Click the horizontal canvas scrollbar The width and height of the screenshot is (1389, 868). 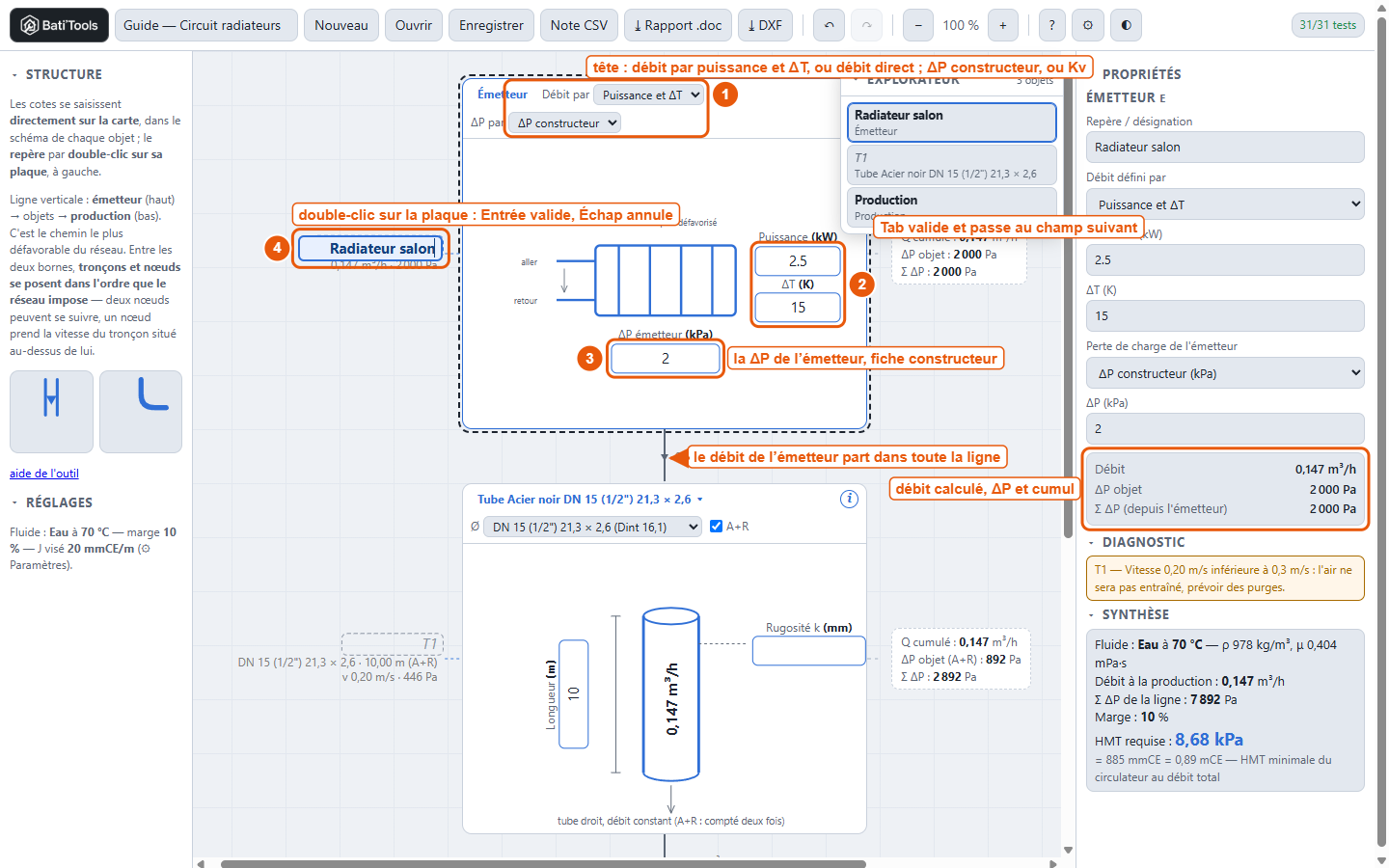[543, 863]
